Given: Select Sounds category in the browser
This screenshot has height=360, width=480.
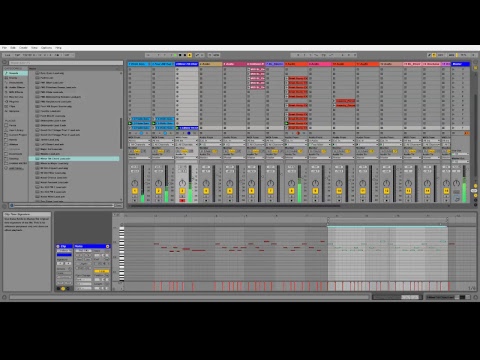Looking at the screenshot, I should (x=16, y=73).
